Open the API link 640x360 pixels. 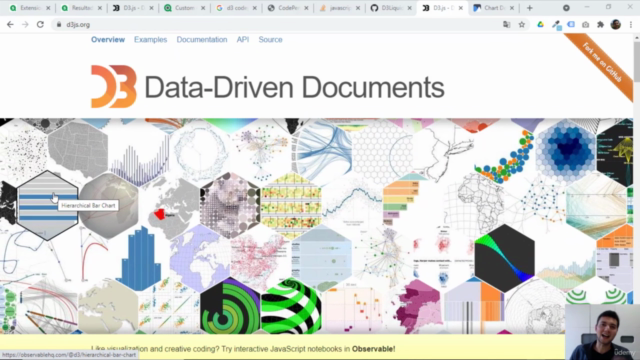243,40
